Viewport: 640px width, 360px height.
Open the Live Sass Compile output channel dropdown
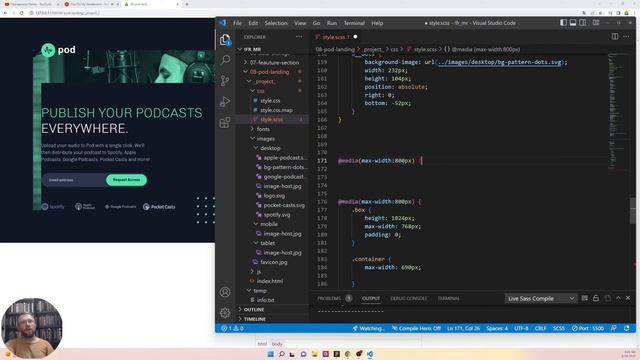click(x=541, y=298)
